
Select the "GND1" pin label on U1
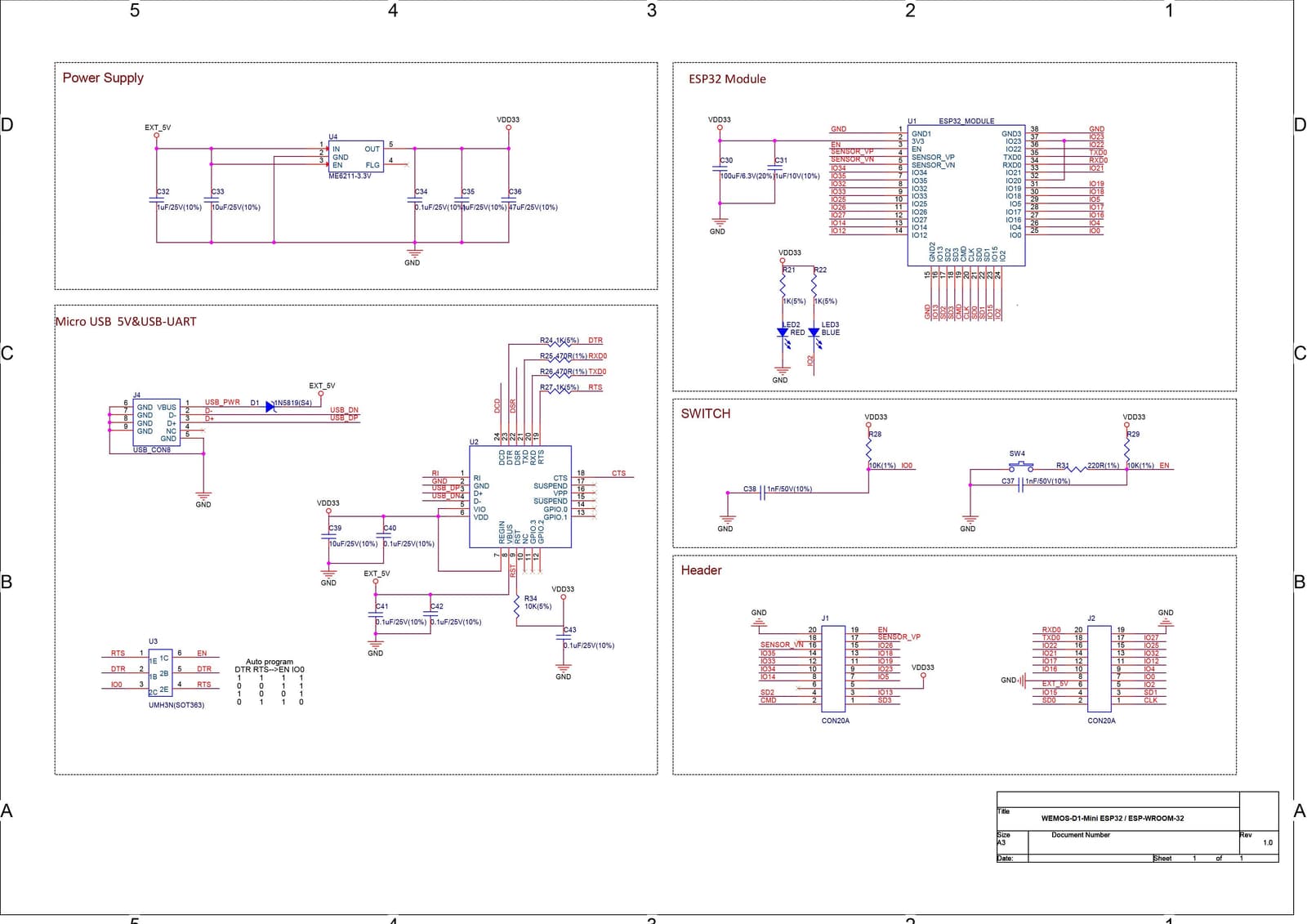[921, 133]
